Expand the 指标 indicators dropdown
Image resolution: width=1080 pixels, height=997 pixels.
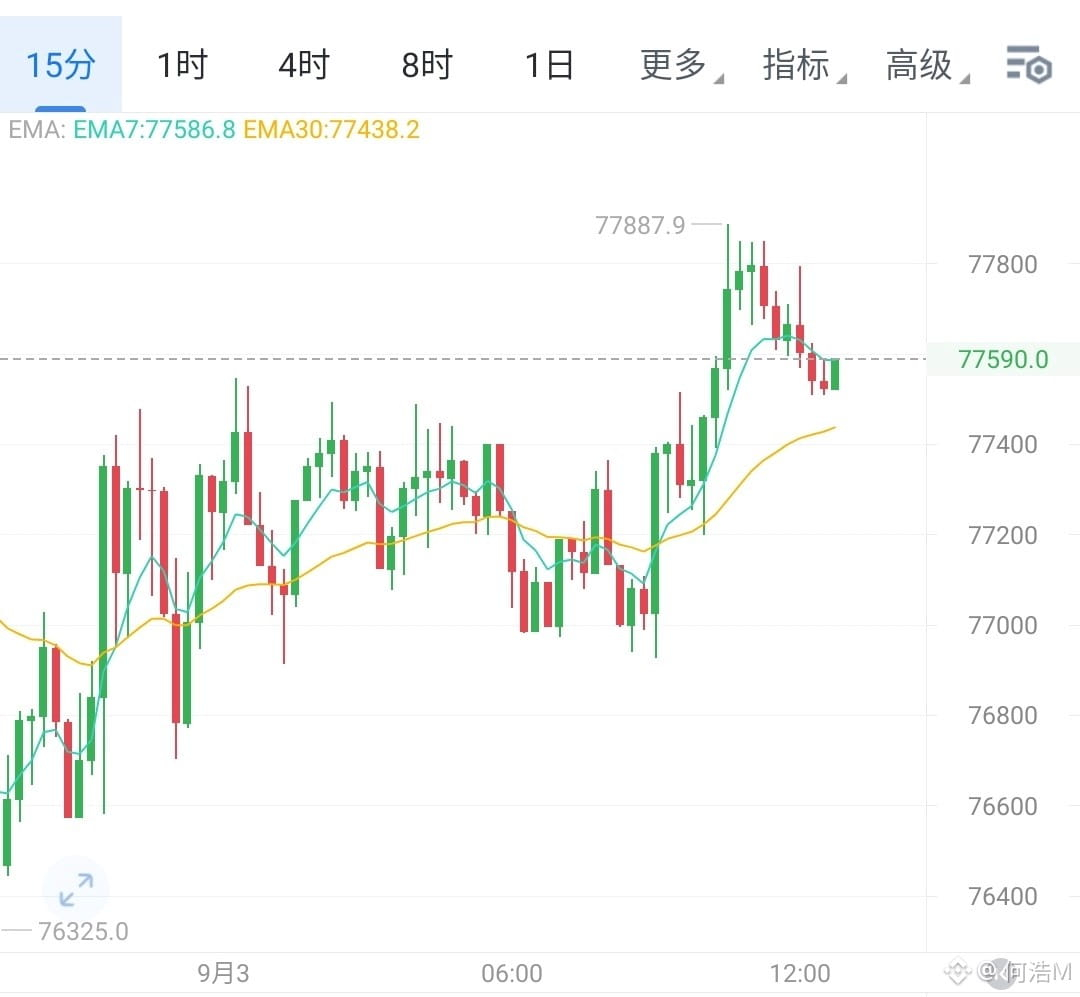804,65
